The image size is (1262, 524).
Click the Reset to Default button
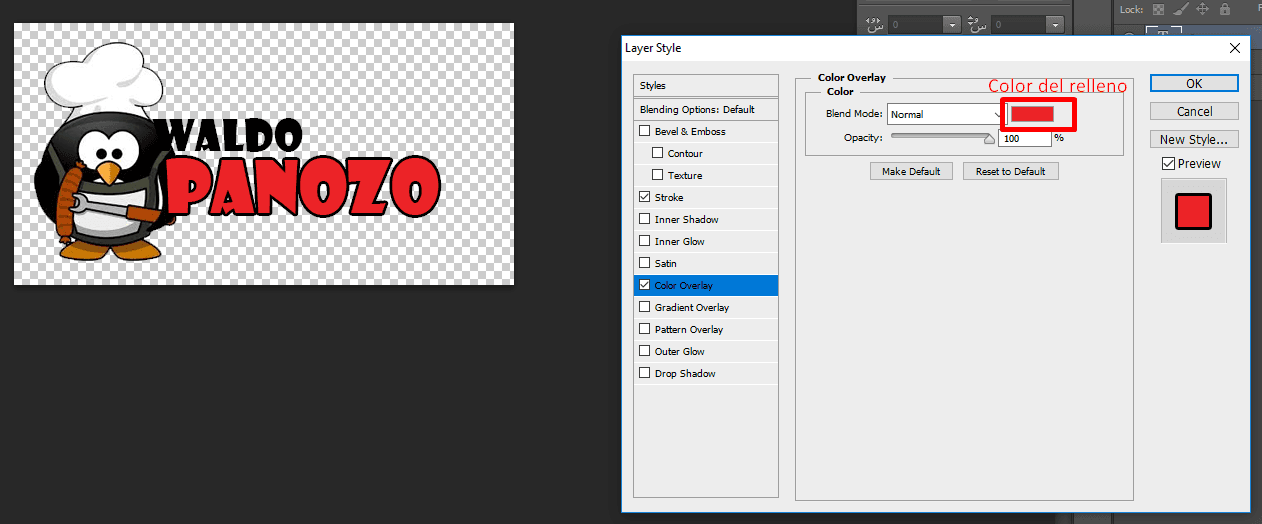tap(1010, 171)
